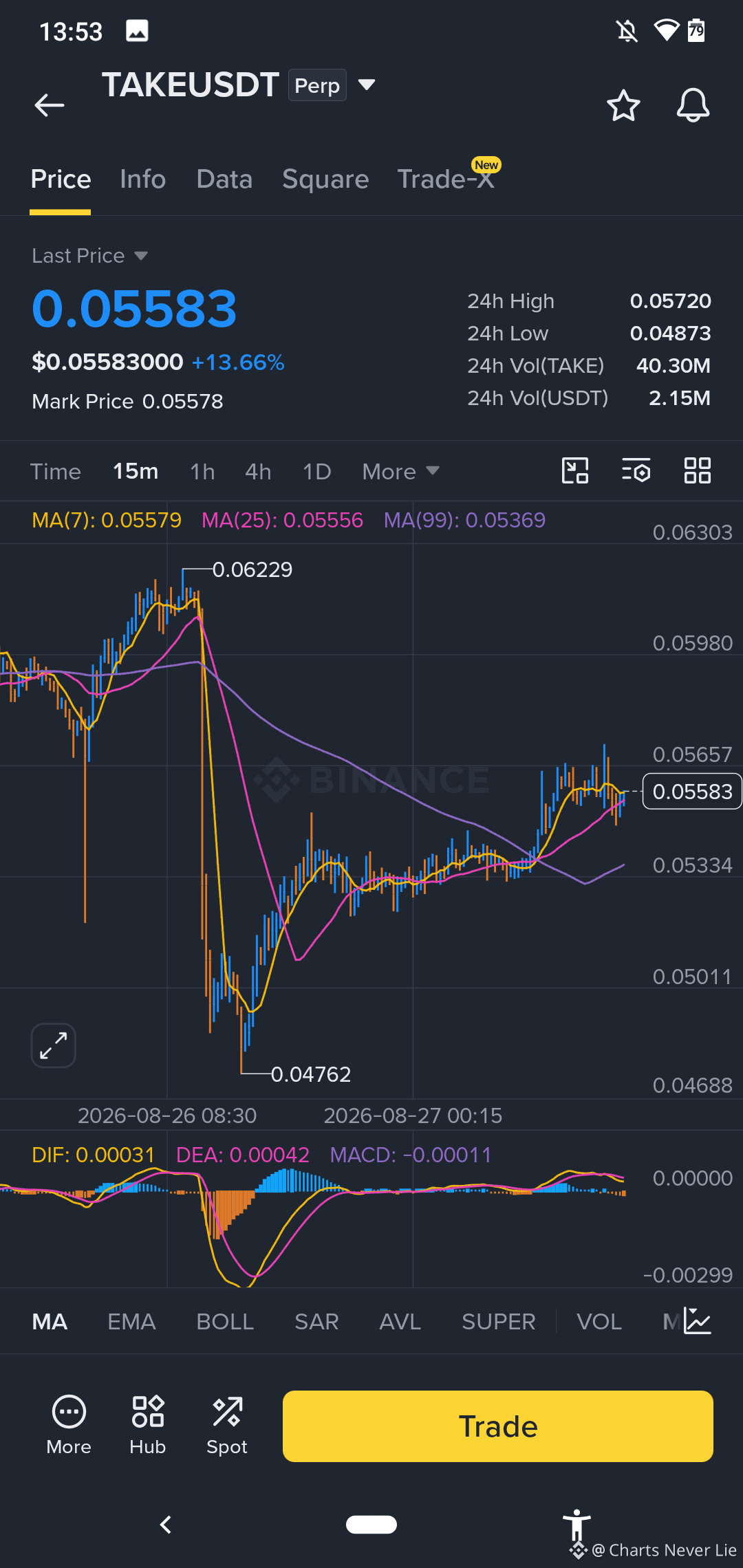Tap the DIF: 0.00031 label
Viewport: 743px width, 1568px height.
tap(93, 1155)
